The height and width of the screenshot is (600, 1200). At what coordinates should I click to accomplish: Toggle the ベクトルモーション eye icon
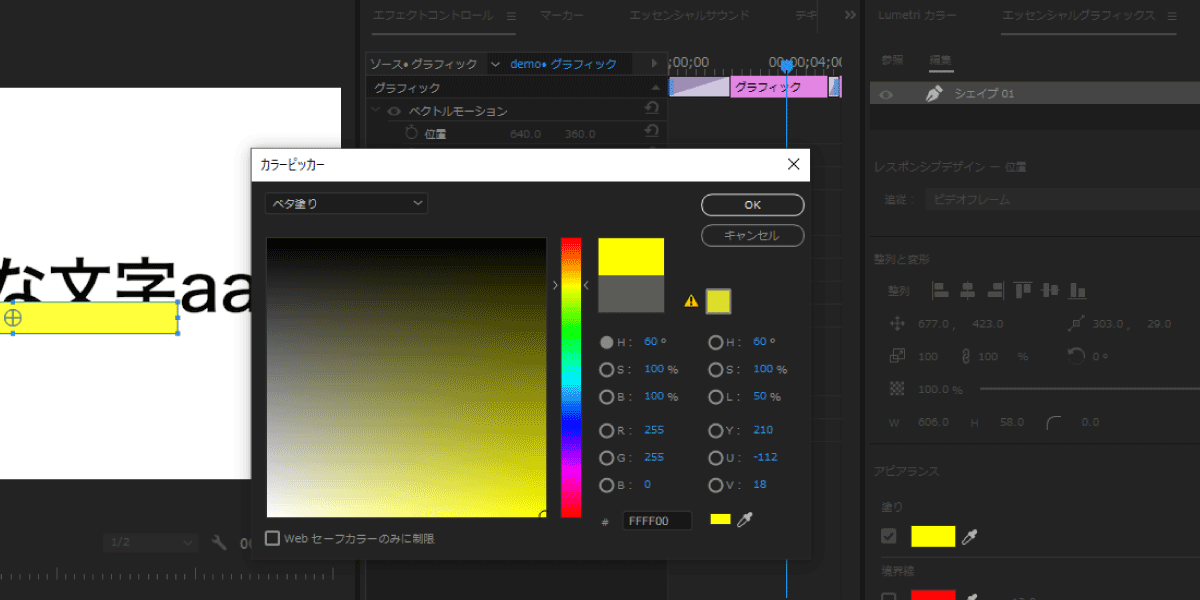click(394, 111)
